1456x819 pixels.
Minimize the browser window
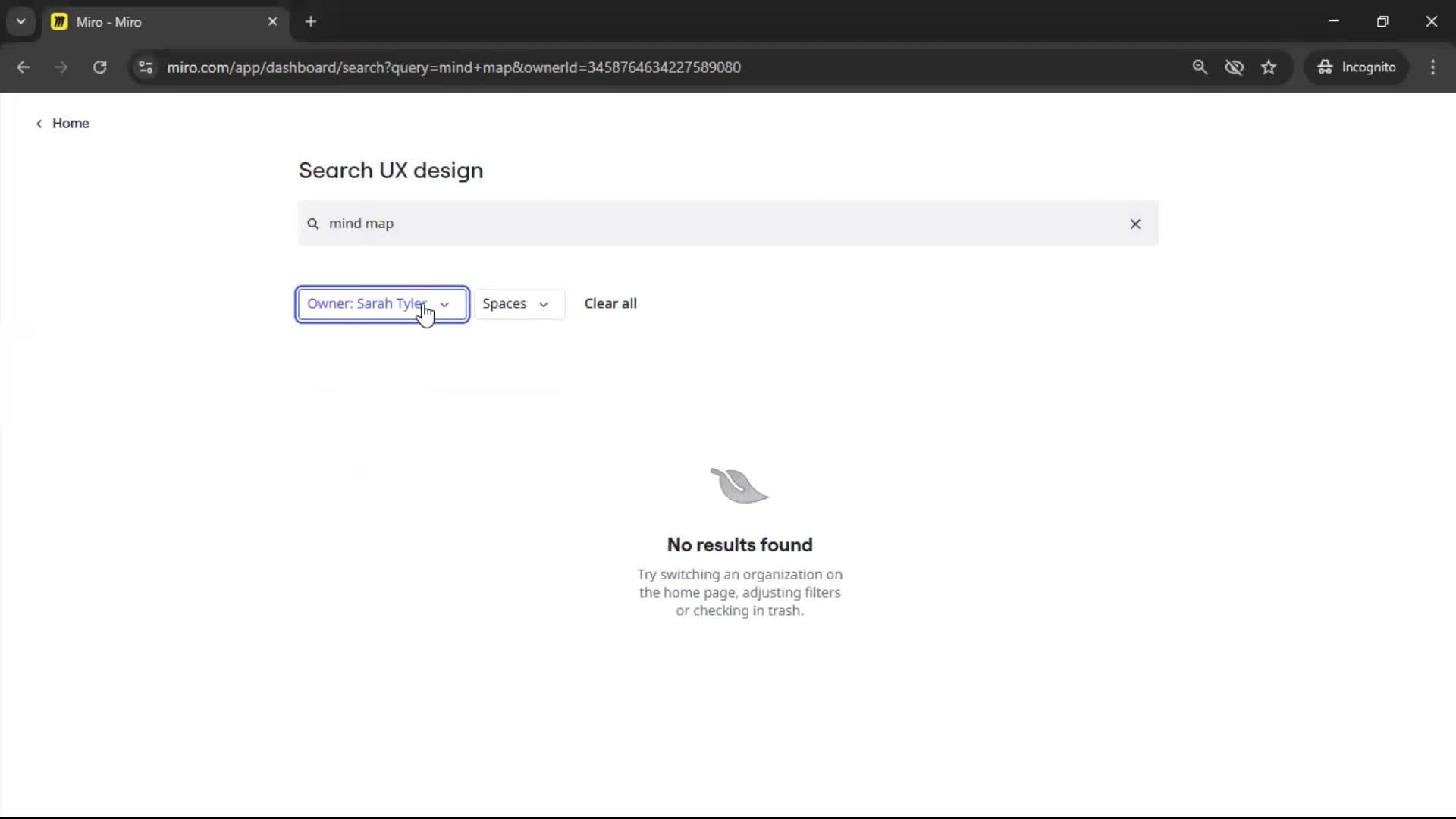pyautogui.click(x=1334, y=21)
